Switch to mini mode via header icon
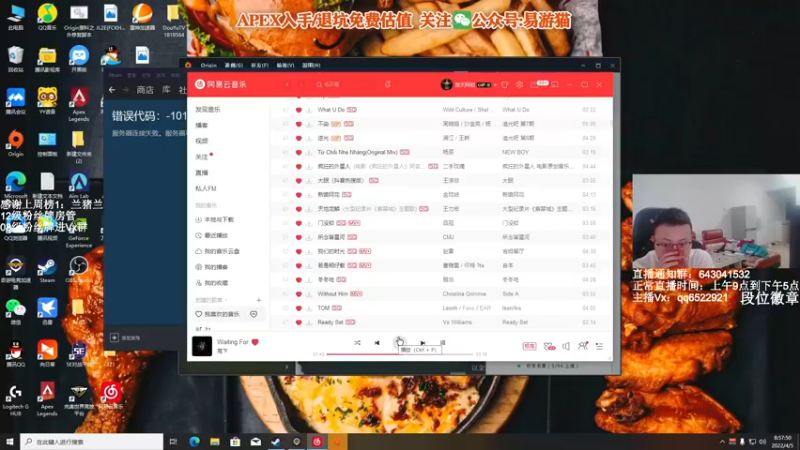 point(555,85)
